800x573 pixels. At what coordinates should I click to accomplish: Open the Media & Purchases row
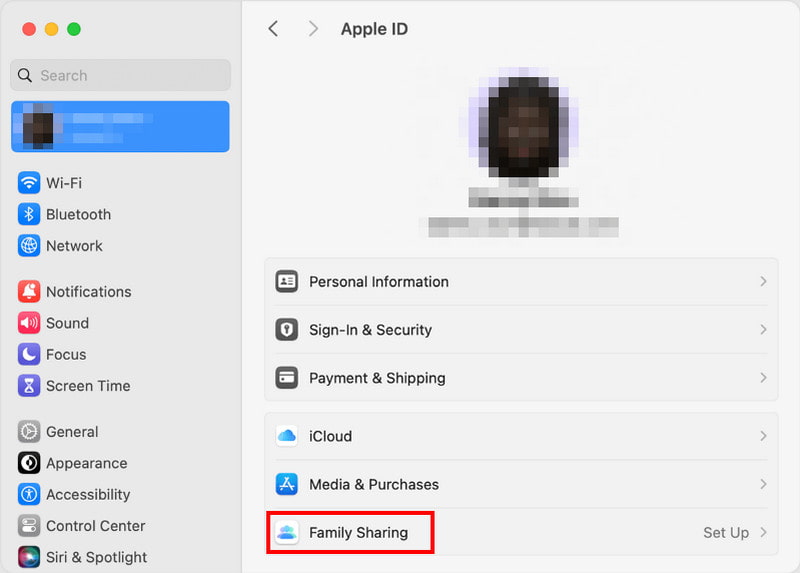tap(521, 484)
